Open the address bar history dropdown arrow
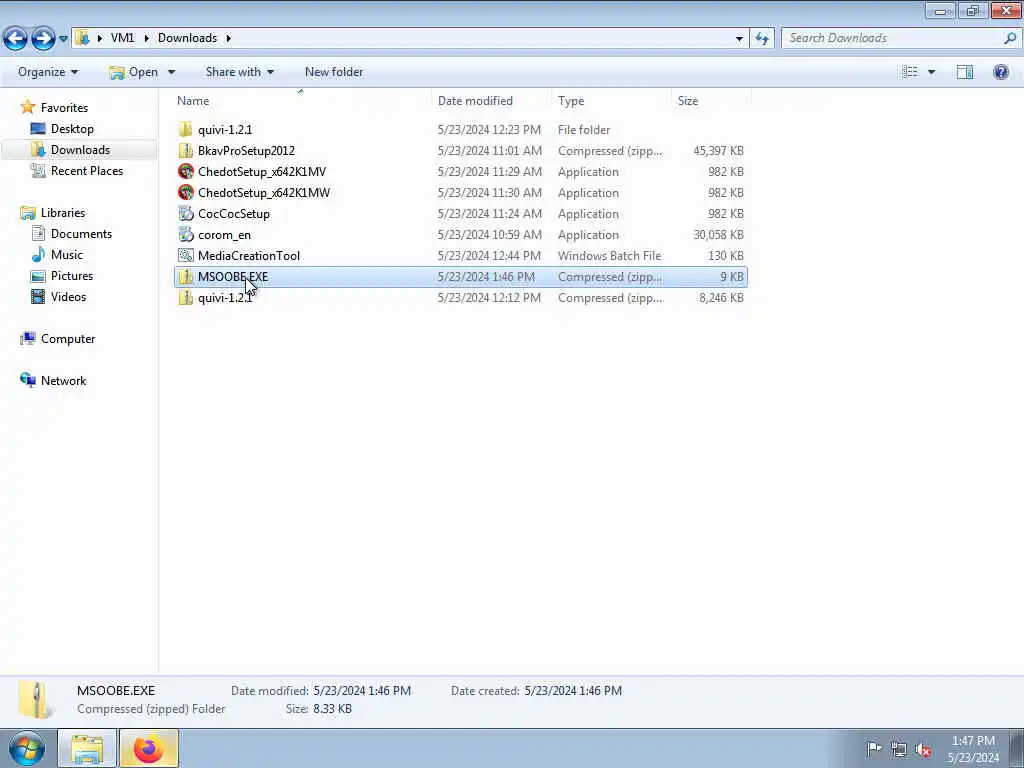The image size is (1024, 768). tap(739, 39)
